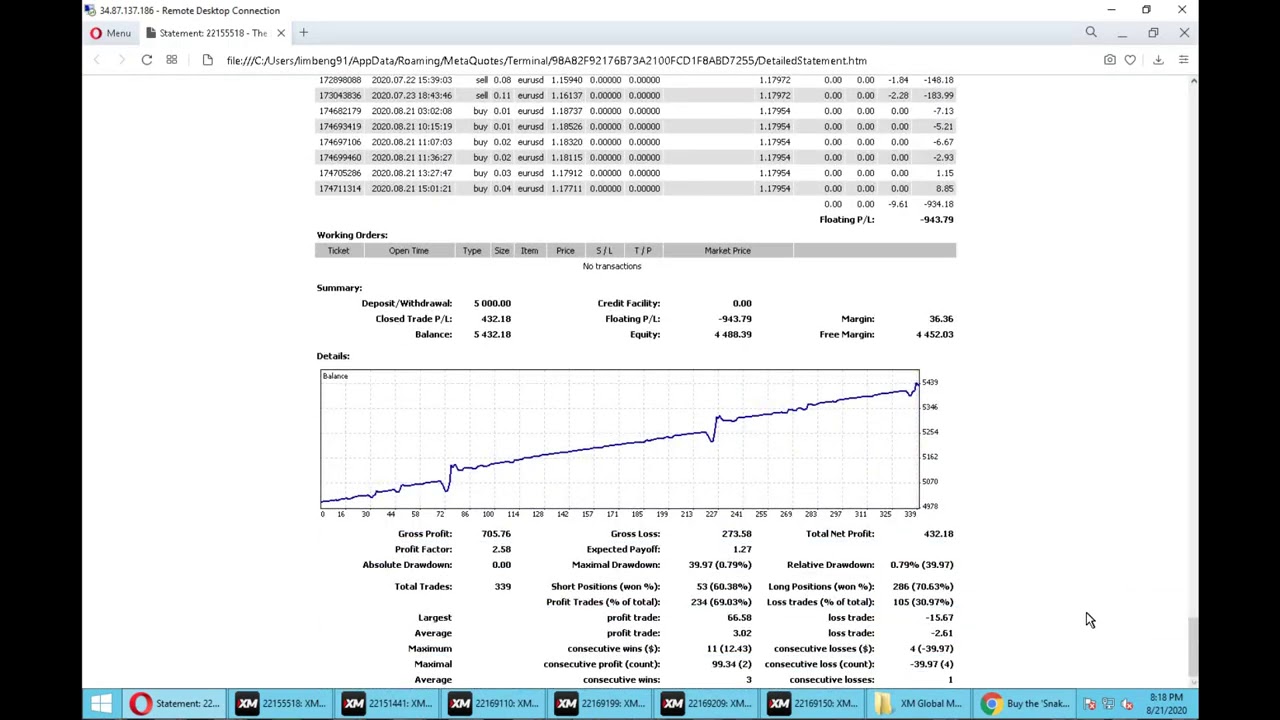The width and height of the screenshot is (1280, 720).
Task: Click the Open Time column header
Action: [408, 251]
